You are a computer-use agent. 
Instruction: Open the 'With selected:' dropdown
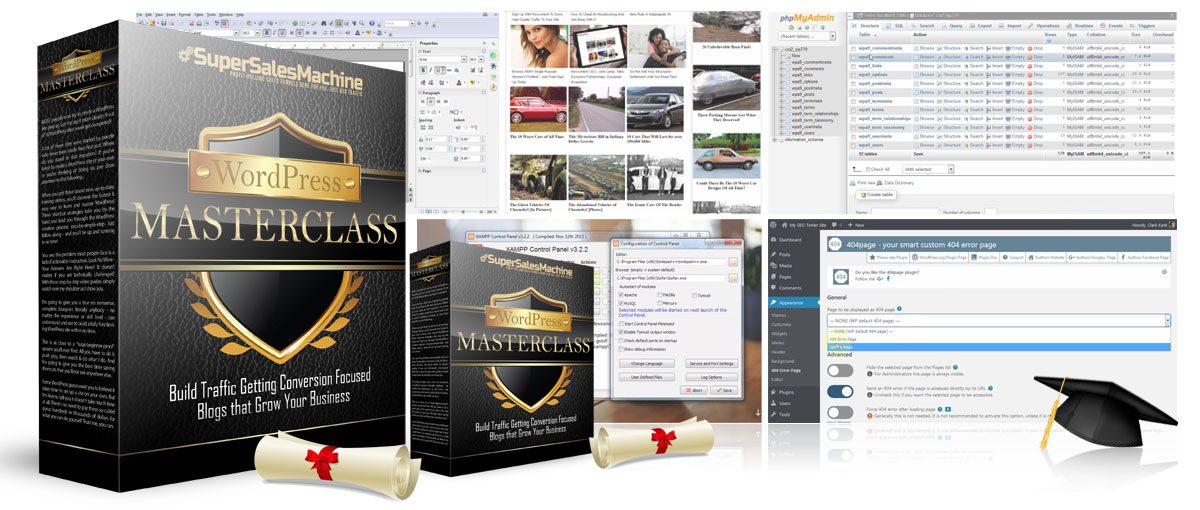(928, 169)
